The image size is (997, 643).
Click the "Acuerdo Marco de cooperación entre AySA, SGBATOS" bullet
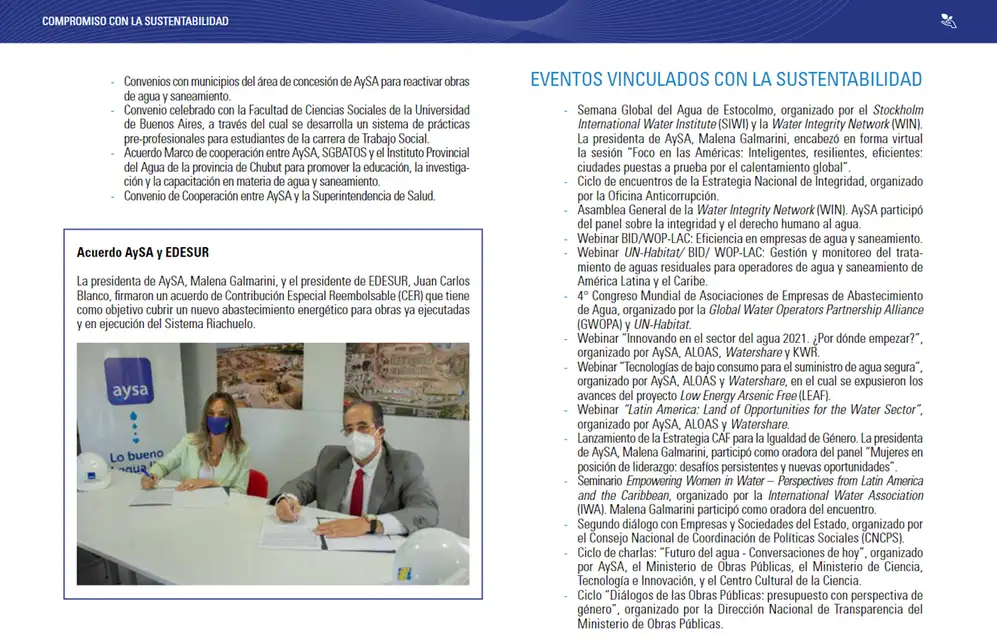[296, 167]
